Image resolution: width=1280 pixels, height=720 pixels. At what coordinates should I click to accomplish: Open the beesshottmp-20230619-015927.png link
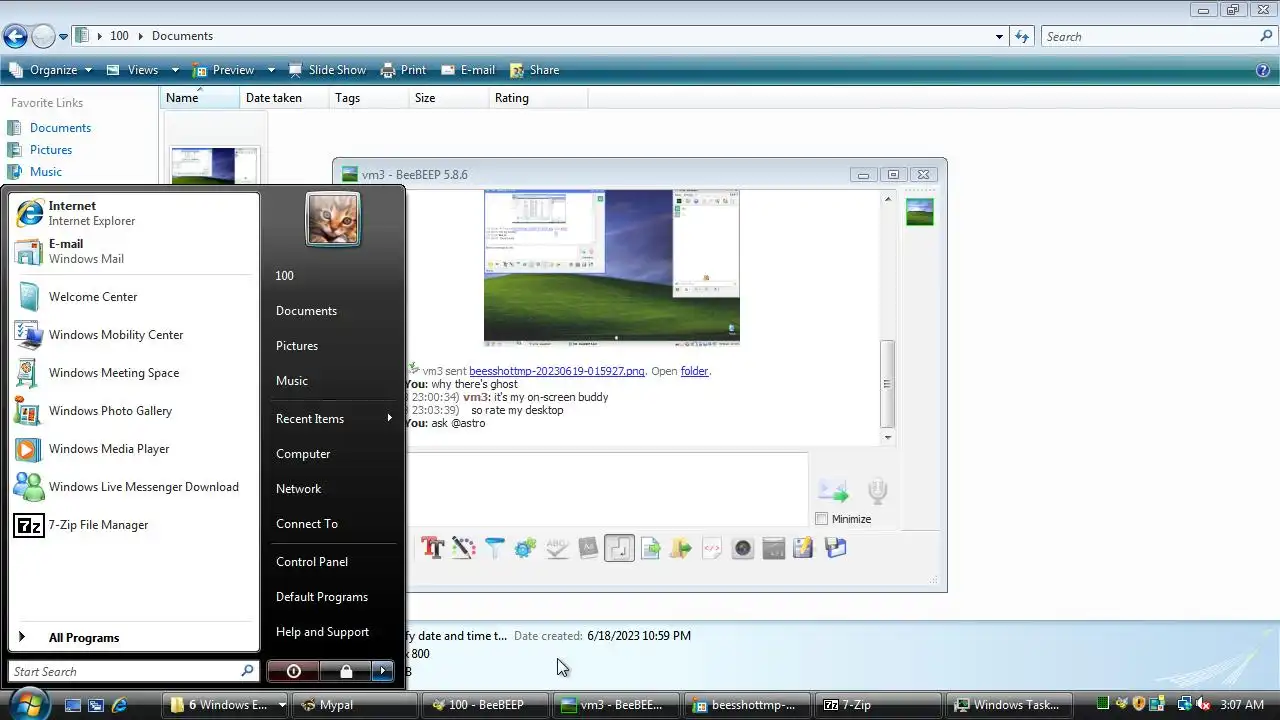(557, 371)
